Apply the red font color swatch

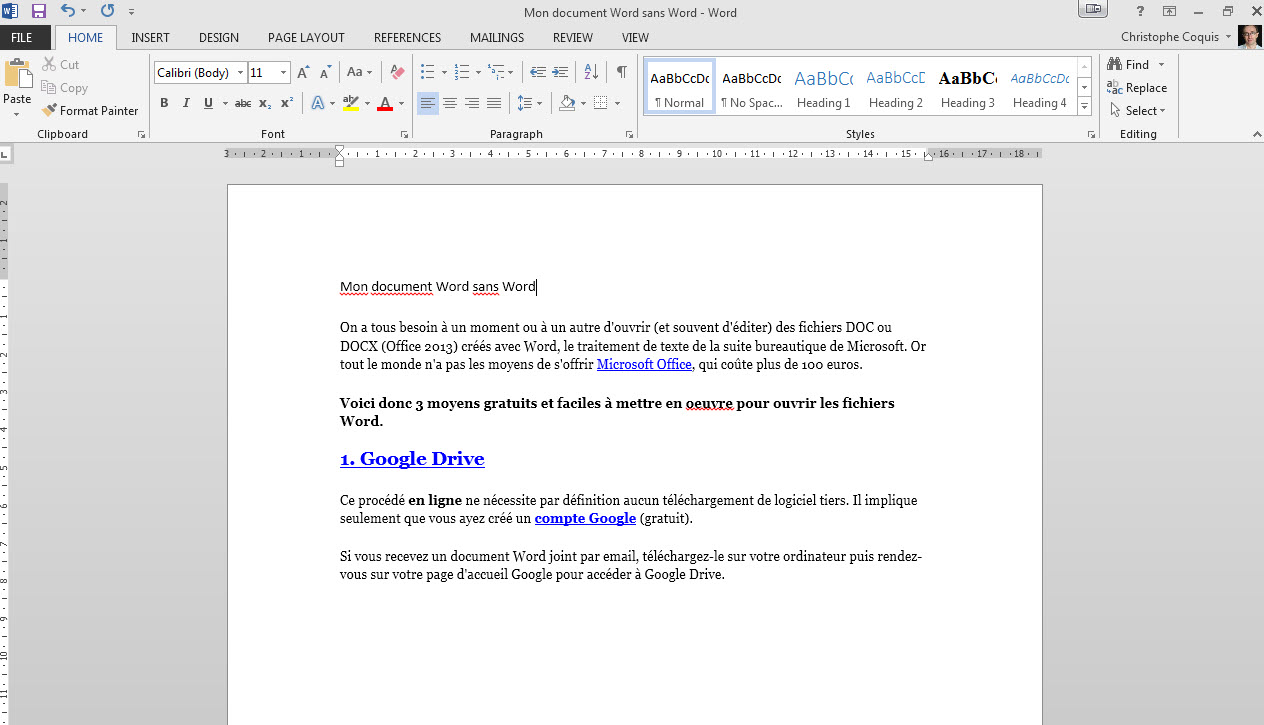[385, 103]
